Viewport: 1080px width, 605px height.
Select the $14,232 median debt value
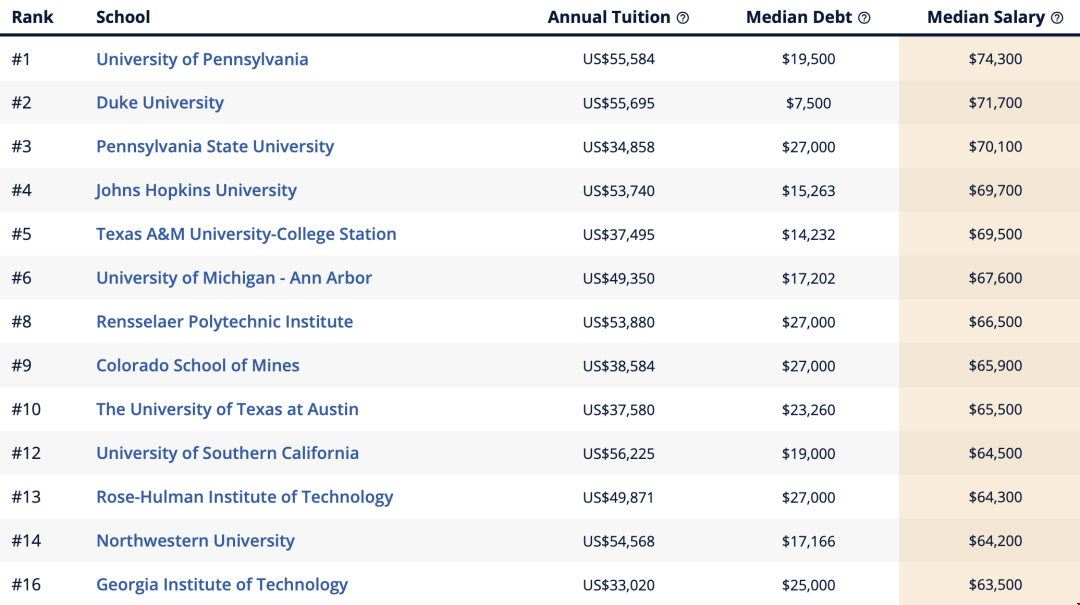tap(809, 234)
